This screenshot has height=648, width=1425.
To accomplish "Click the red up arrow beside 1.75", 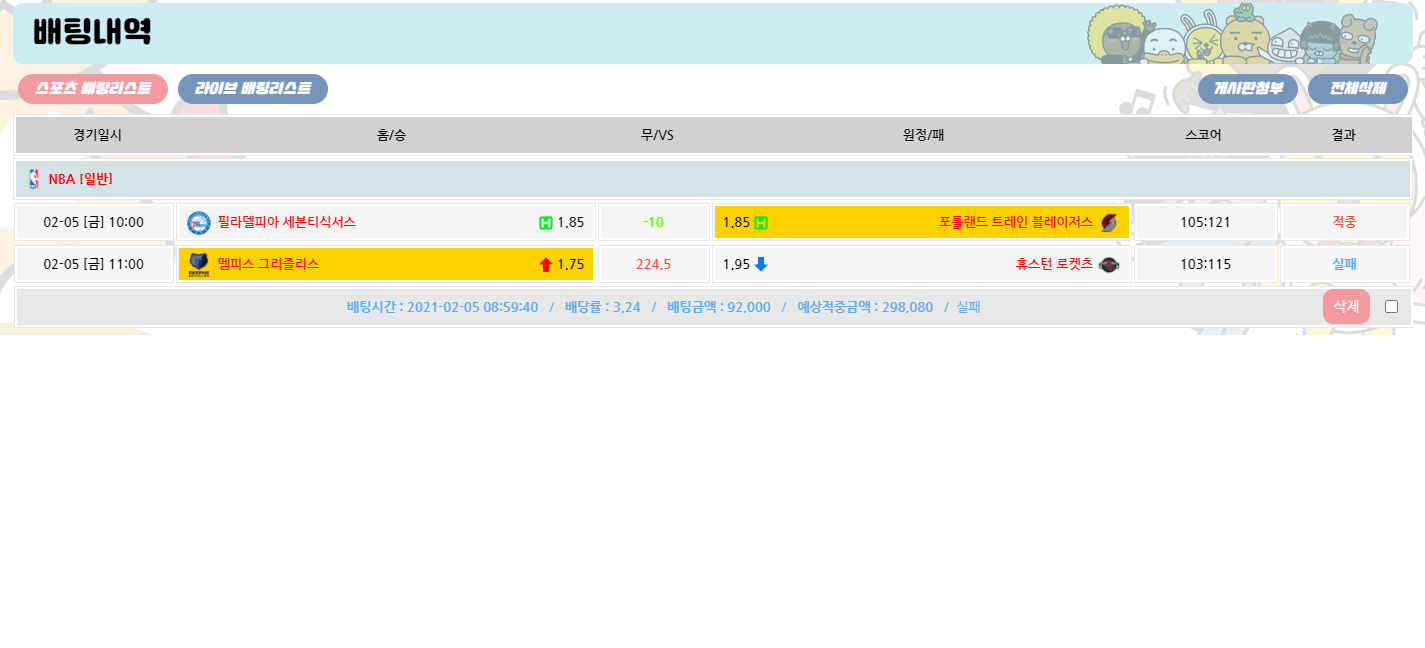I will [546, 264].
